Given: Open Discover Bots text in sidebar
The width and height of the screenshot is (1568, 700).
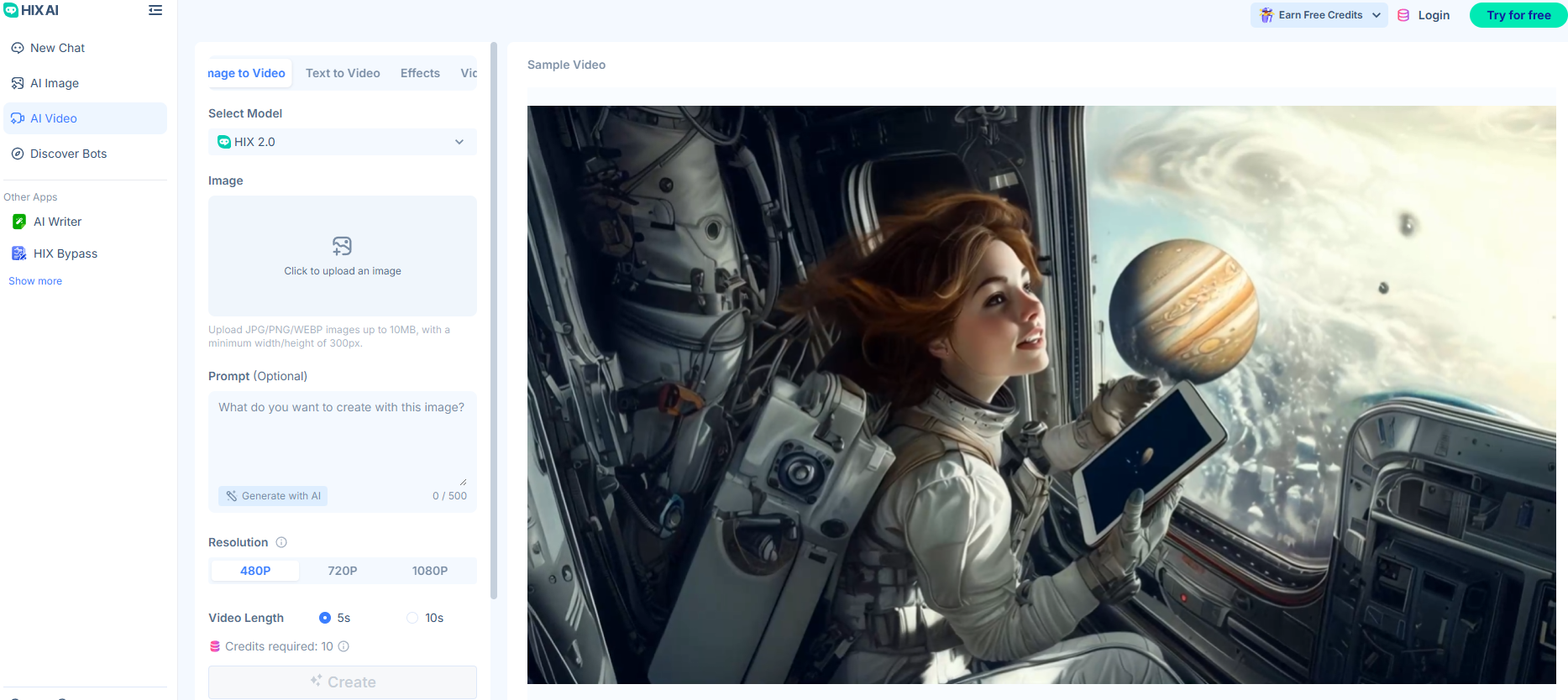Looking at the screenshot, I should [69, 154].
